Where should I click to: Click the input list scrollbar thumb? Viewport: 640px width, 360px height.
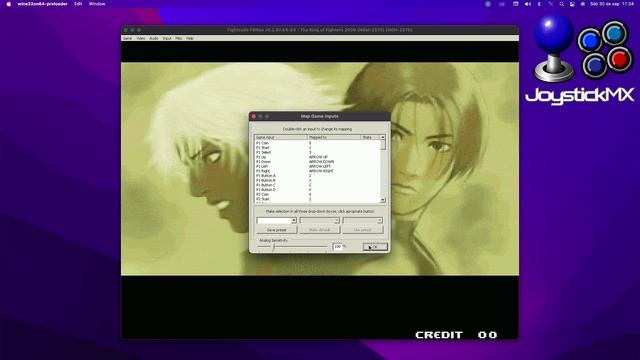[x=383, y=145]
